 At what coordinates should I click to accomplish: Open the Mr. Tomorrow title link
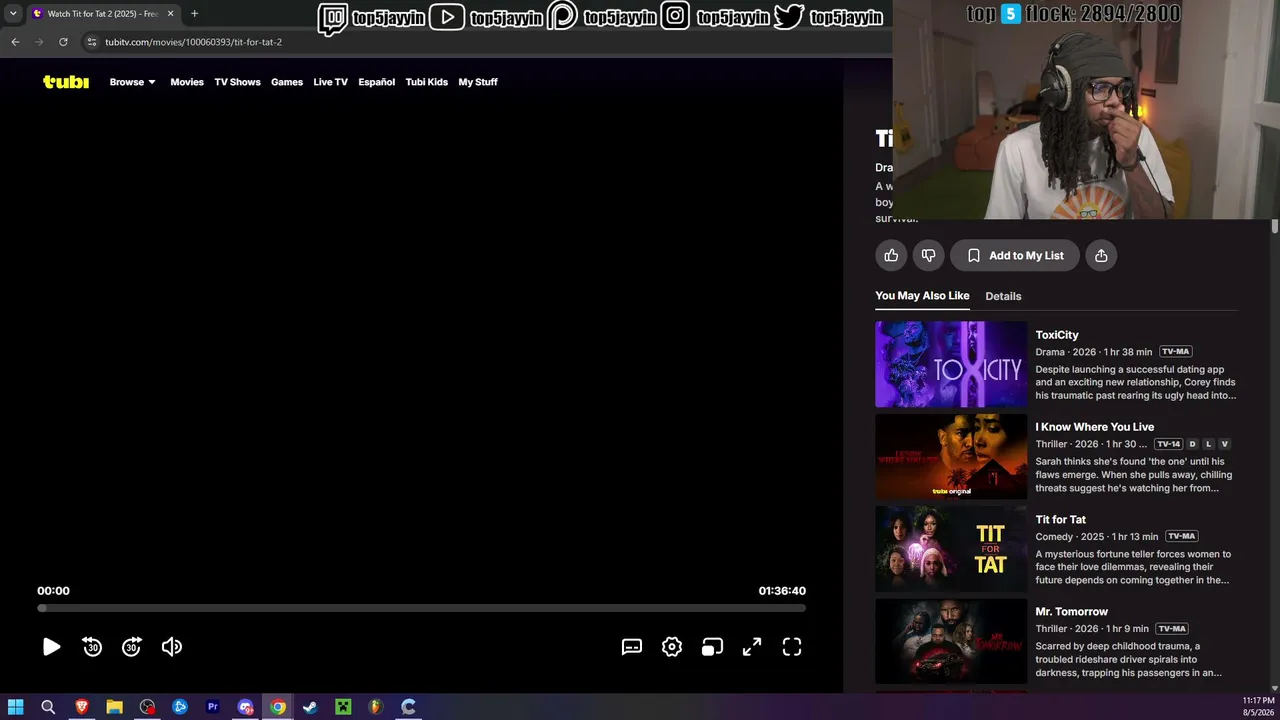tap(1072, 612)
